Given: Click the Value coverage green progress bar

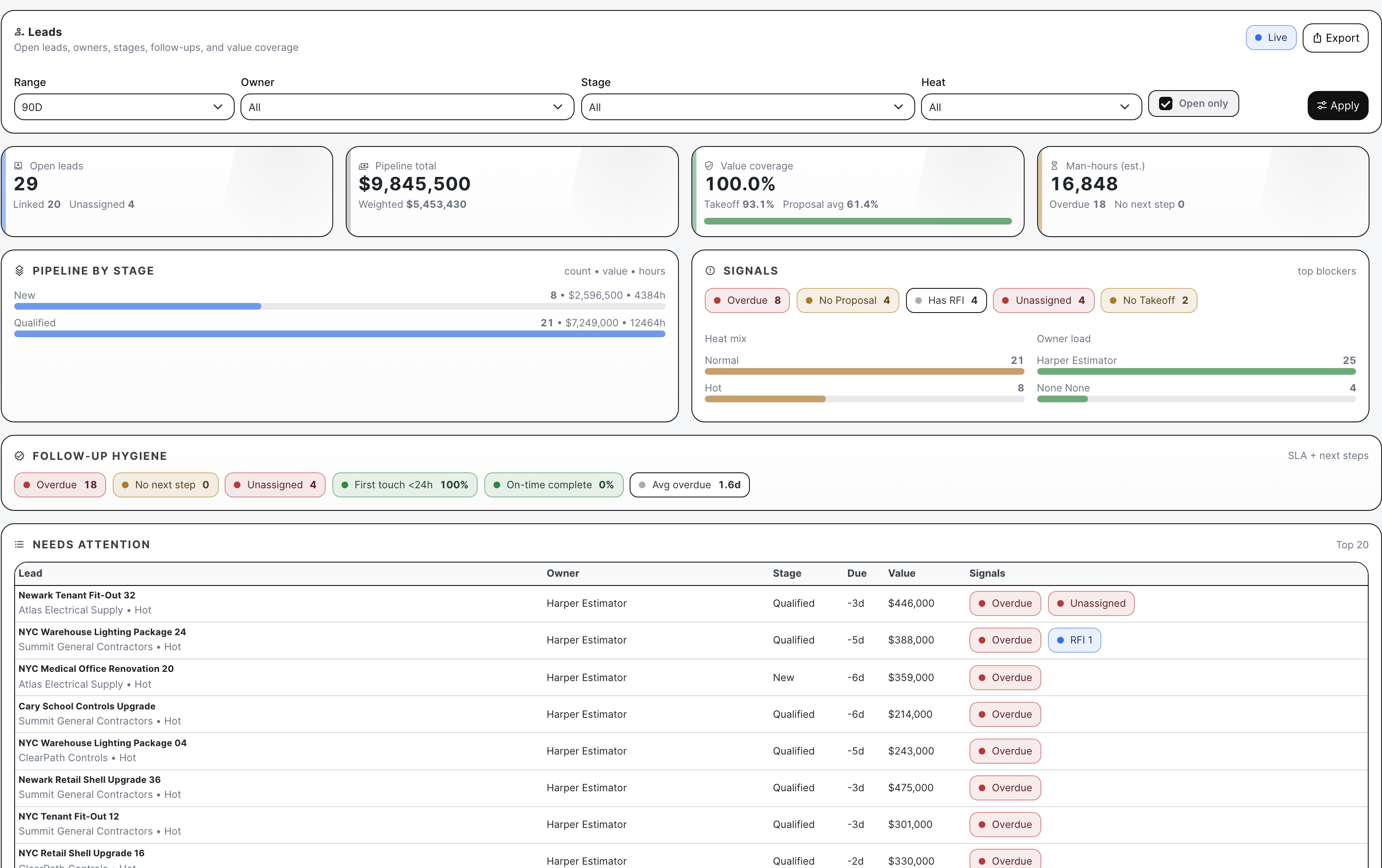Looking at the screenshot, I should (x=858, y=222).
